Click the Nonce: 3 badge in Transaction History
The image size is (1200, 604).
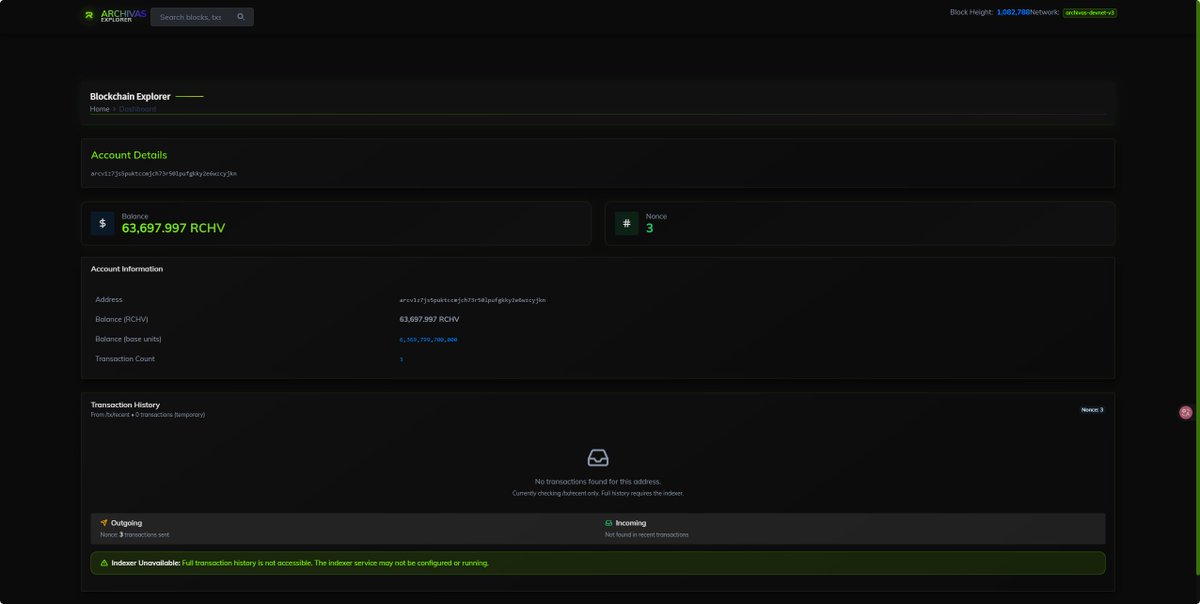tap(1092, 410)
